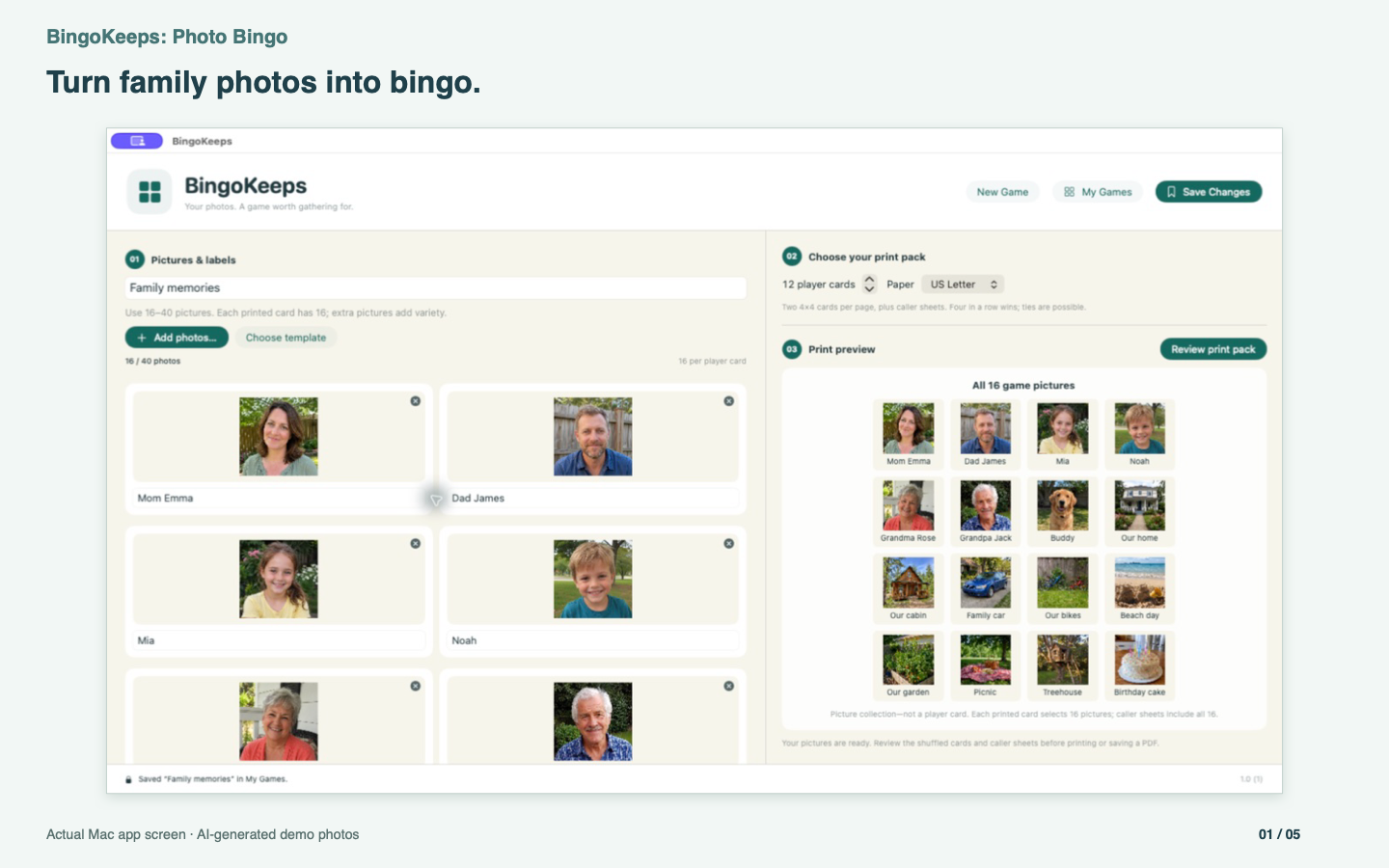Remove the Mom Emma photo card
The image size is (1389, 868).
tap(416, 401)
